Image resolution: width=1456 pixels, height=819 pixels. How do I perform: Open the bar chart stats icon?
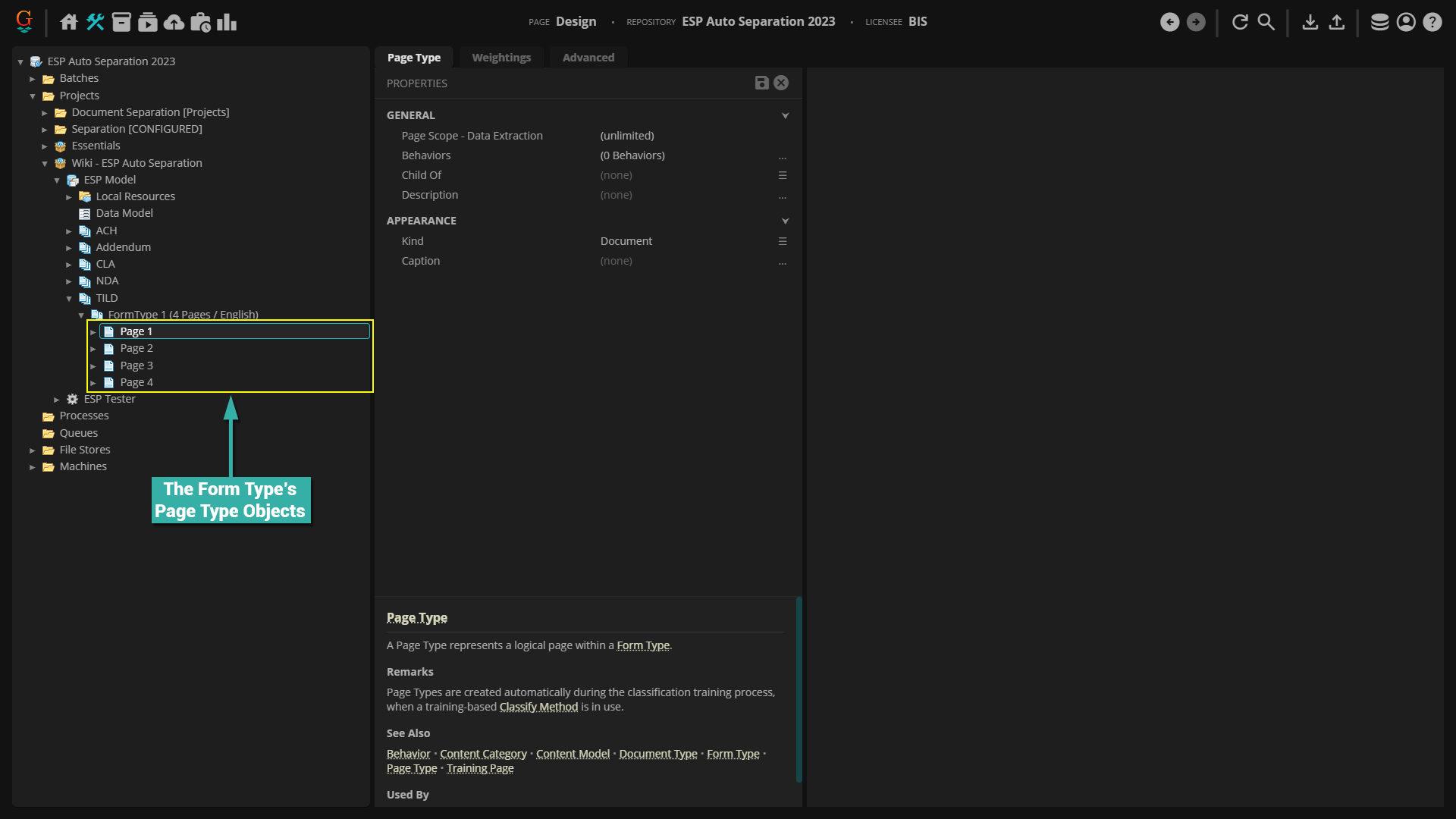pyautogui.click(x=227, y=22)
